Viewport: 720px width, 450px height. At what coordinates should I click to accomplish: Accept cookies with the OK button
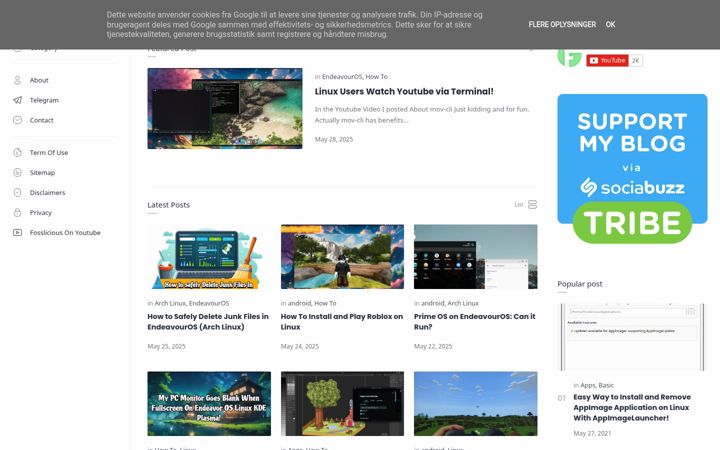tap(610, 24)
